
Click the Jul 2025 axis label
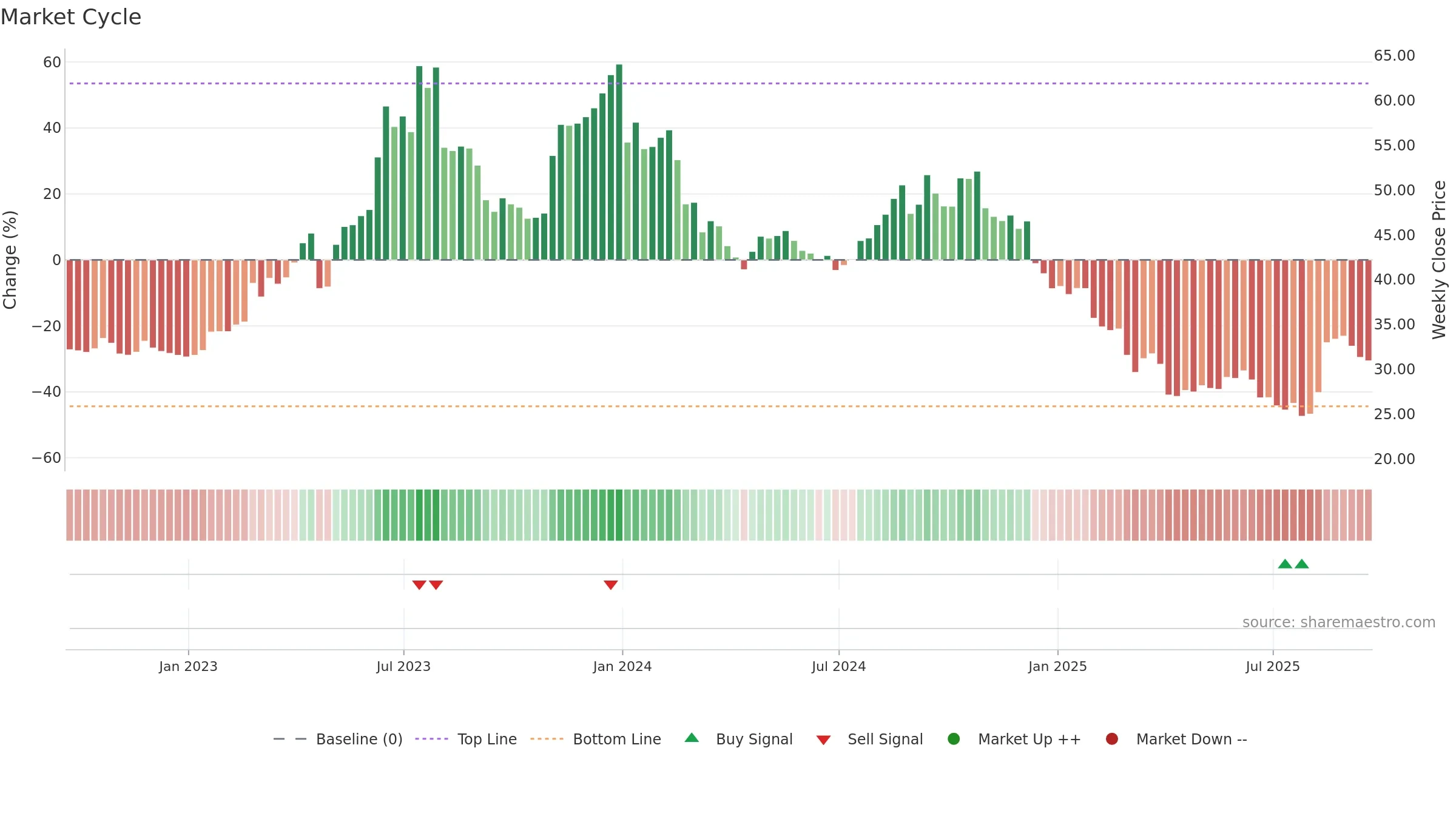1273,666
